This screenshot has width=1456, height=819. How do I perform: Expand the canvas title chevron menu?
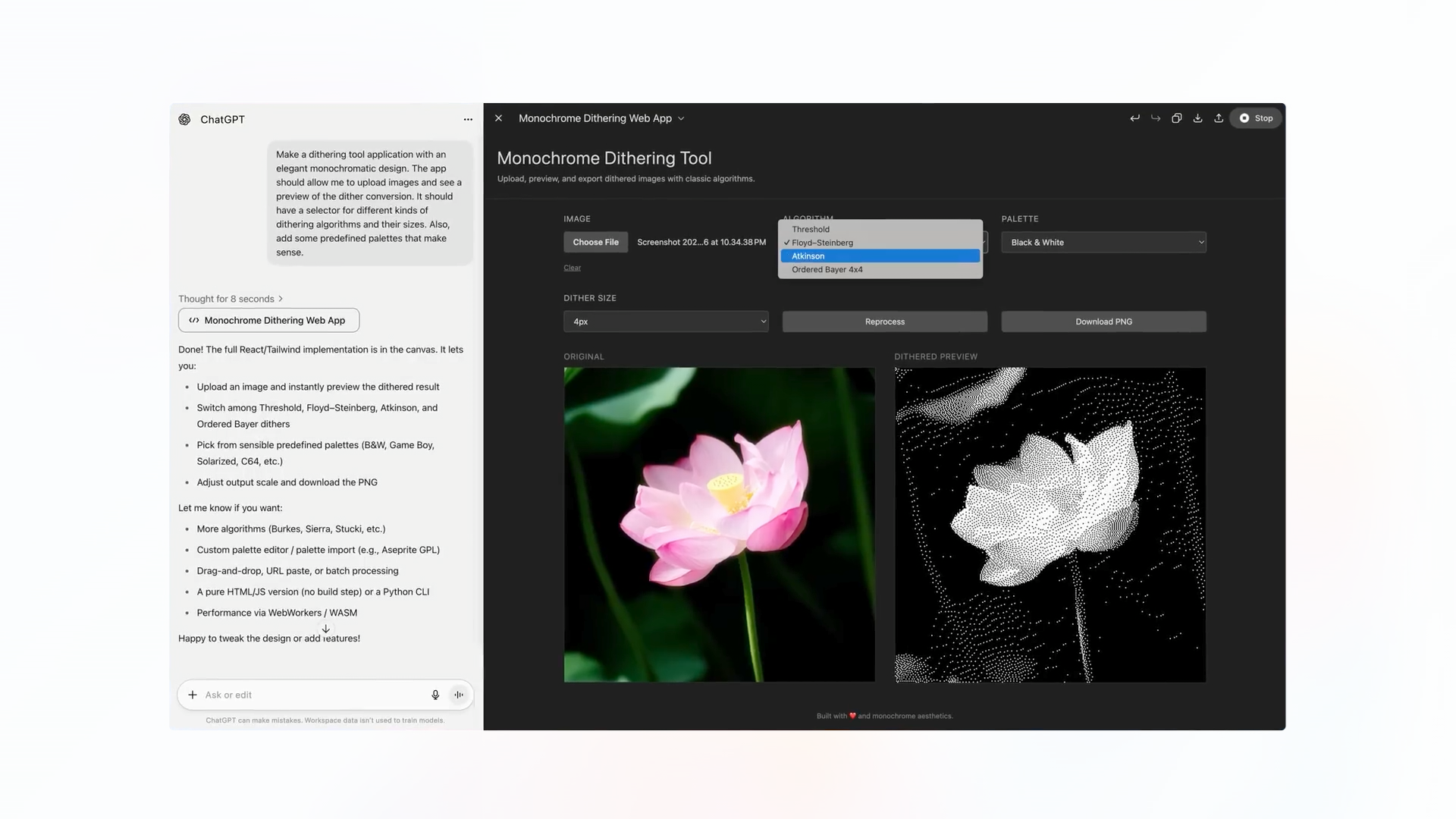(x=681, y=118)
